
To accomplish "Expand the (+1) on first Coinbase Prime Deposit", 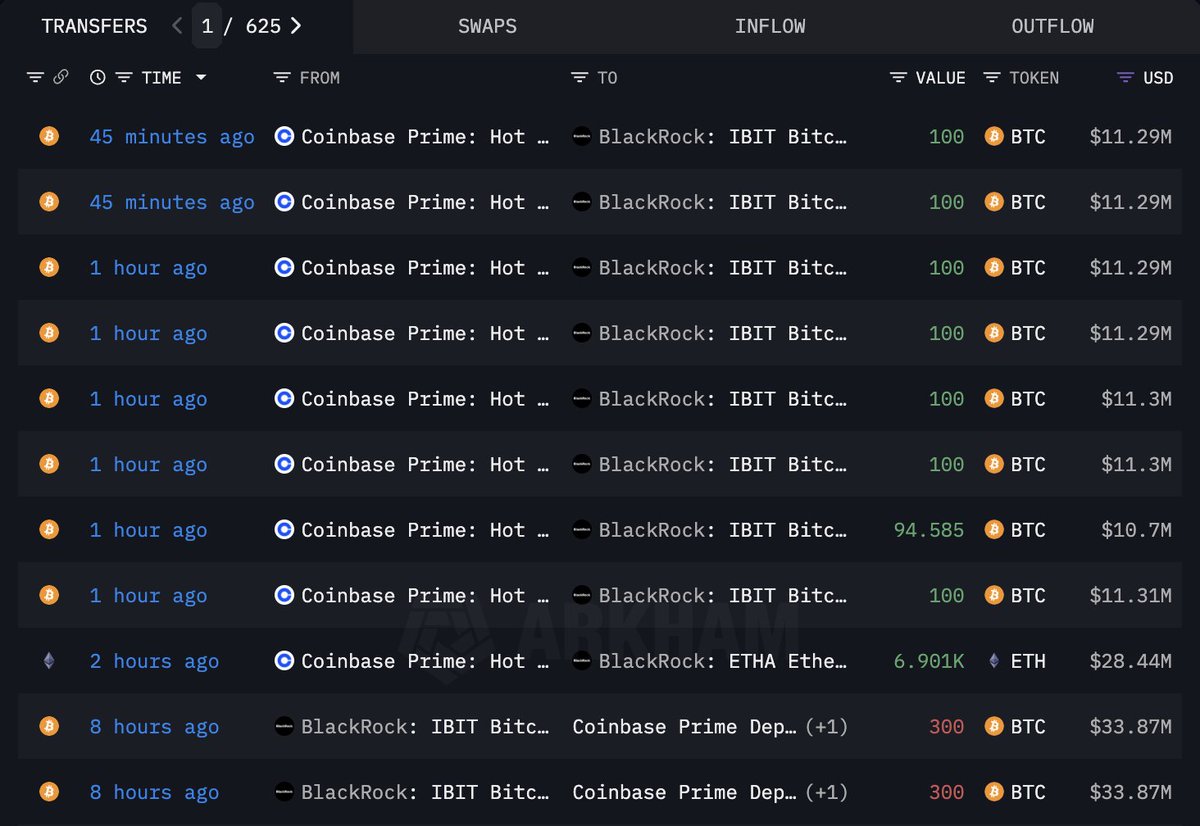I will click(x=827, y=727).
